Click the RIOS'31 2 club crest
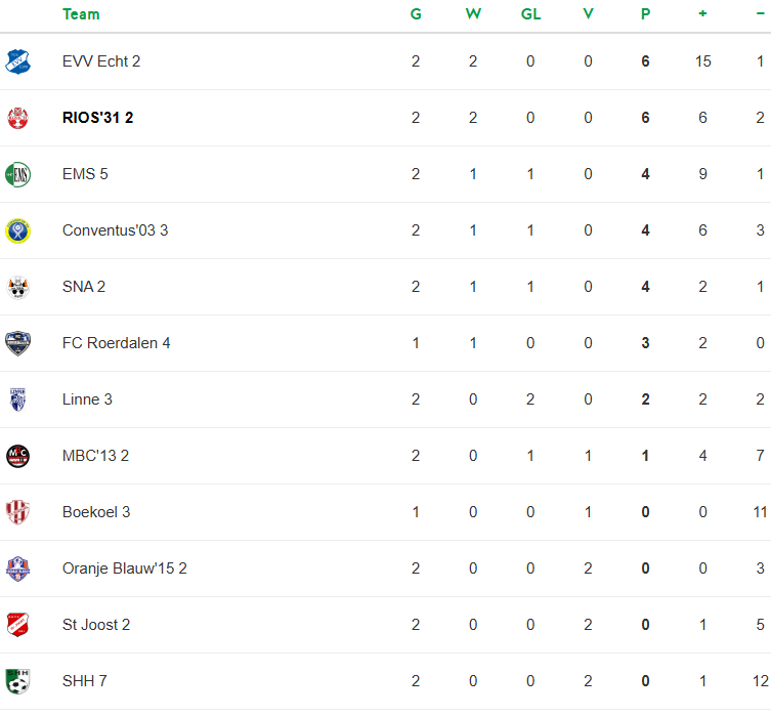This screenshot has width=771, height=716. click(18, 118)
